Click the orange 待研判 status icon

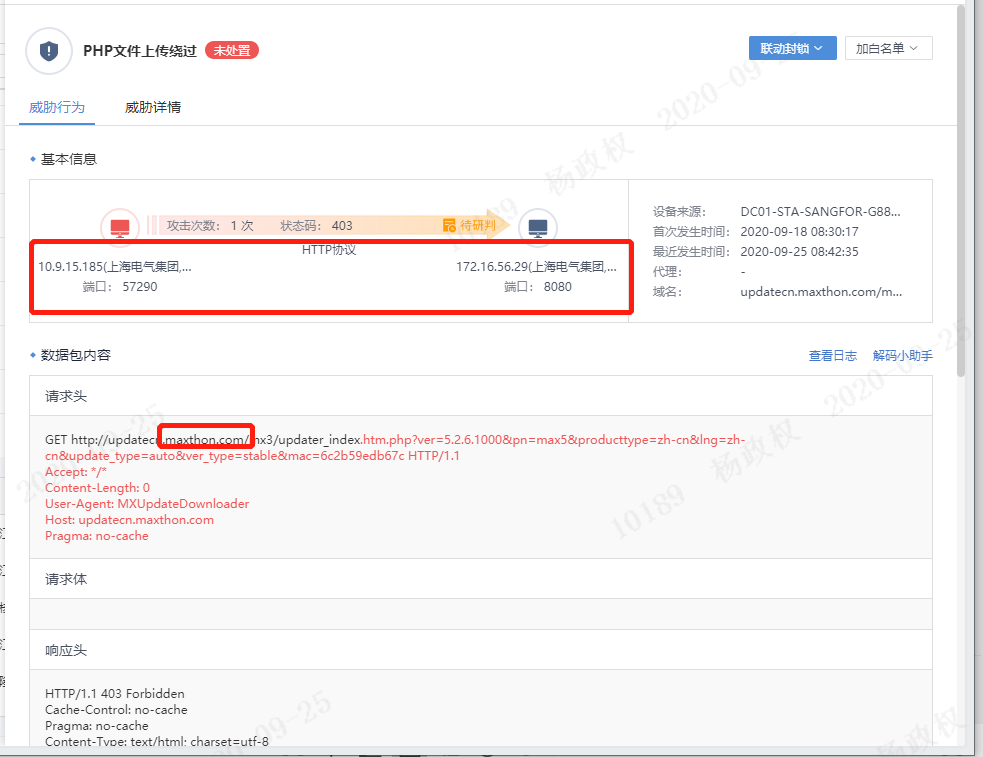[x=450, y=226]
